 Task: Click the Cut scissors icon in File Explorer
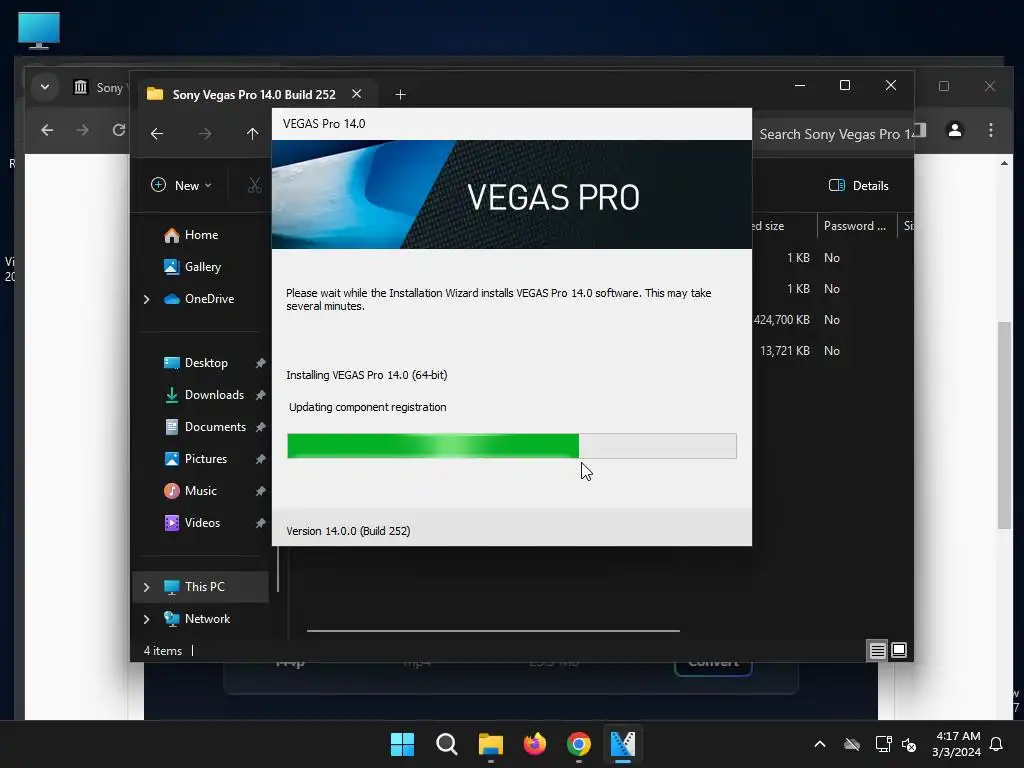coord(255,185)
